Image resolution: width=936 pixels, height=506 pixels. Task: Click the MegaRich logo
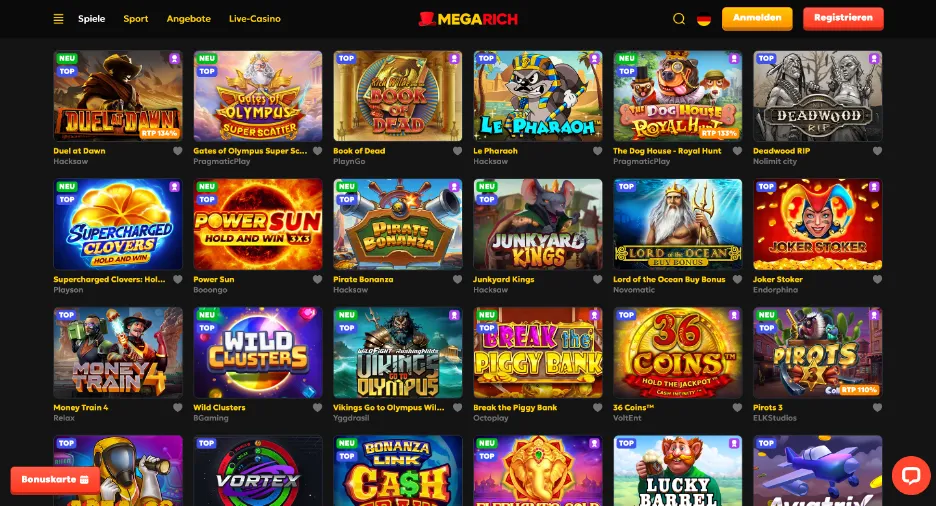coord(468,19)
